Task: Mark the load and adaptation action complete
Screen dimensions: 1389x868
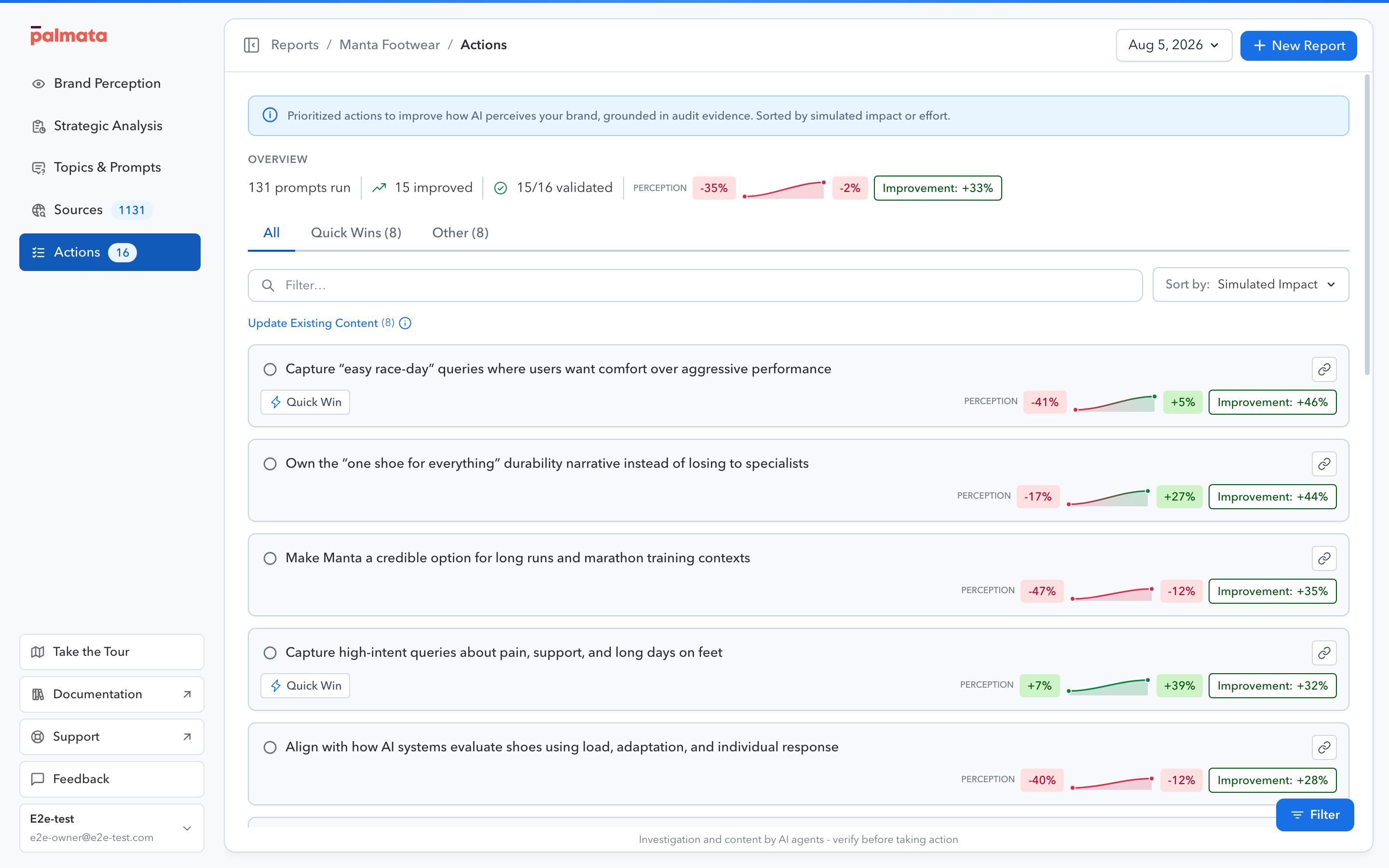Action: [270, 747]
